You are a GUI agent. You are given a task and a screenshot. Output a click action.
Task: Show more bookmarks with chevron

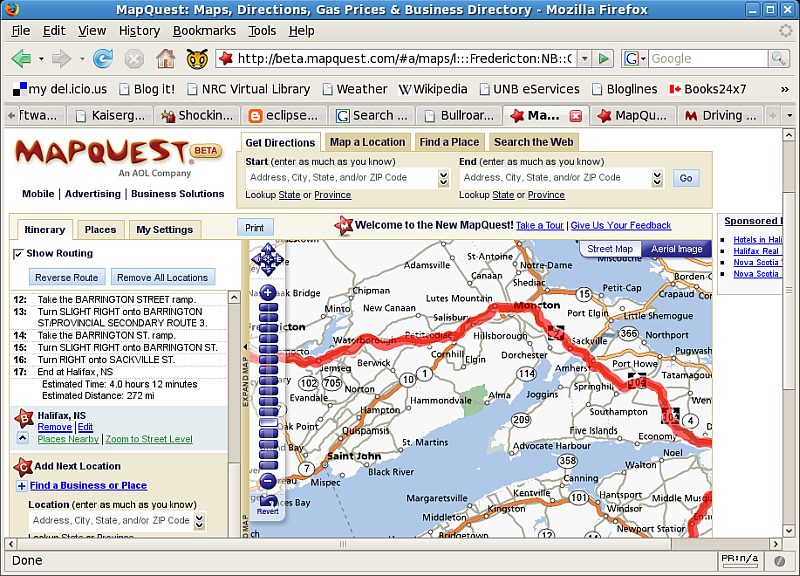tap(784, 89)
